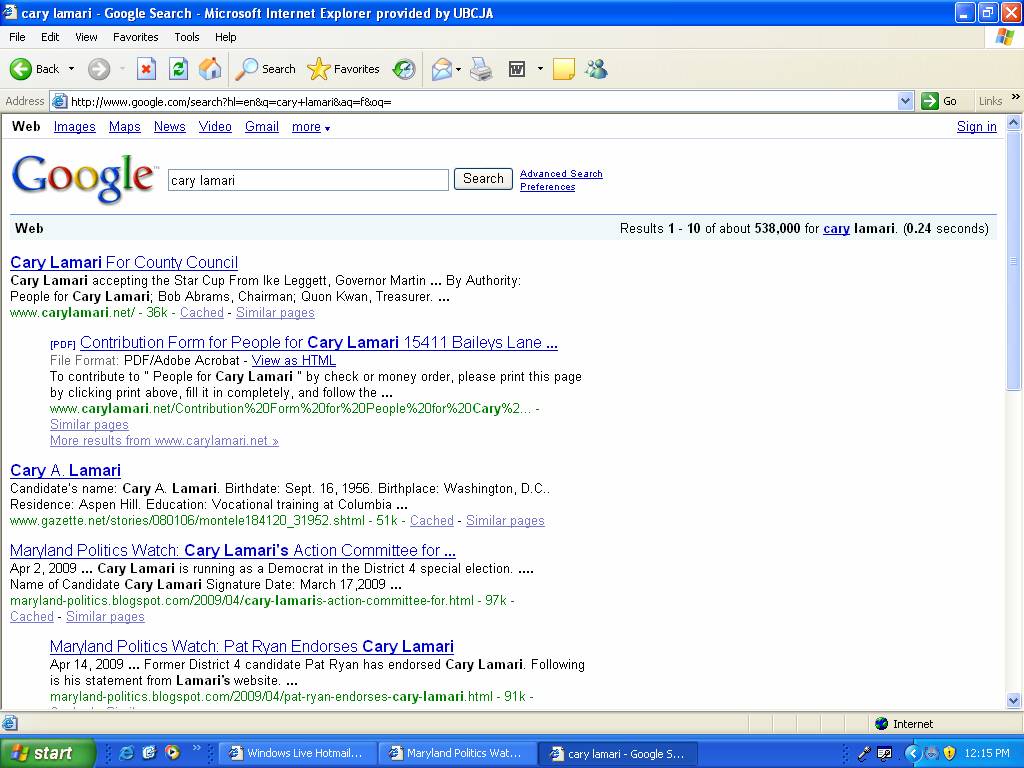
Task: Click the security shield tray icon
Action: click(950, 753)
